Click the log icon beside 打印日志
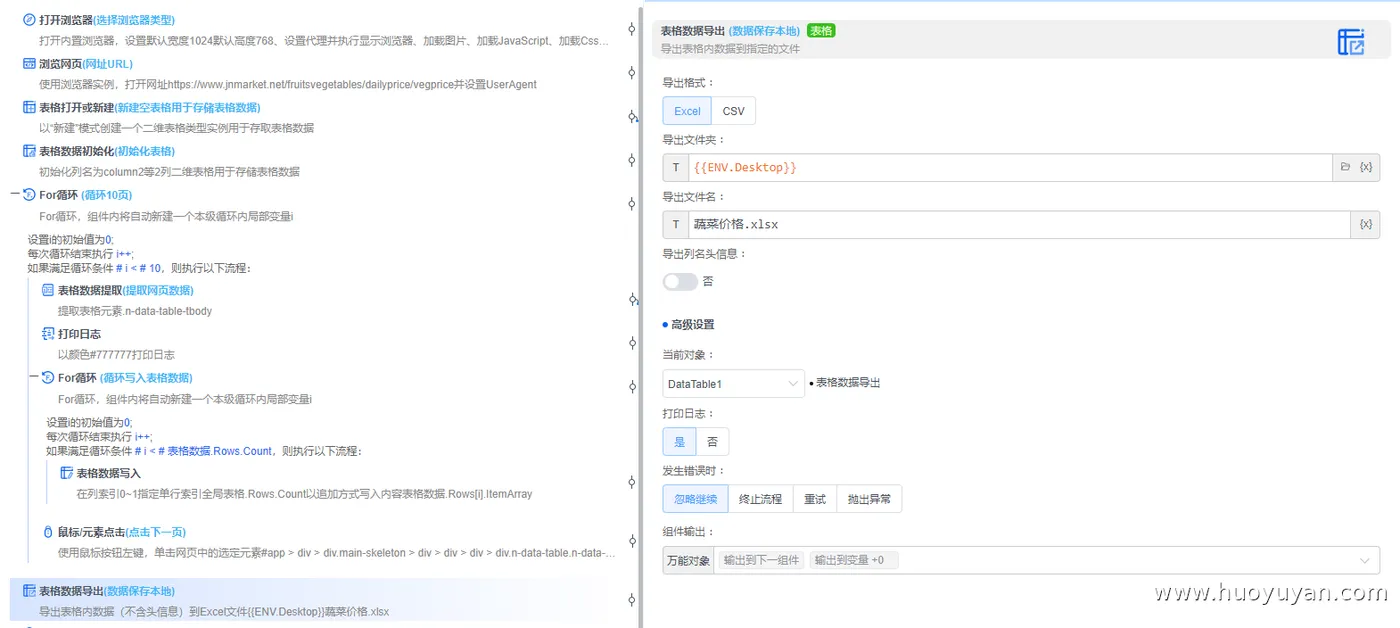Screen dimensions: 1400x628 tap(48, 334)
